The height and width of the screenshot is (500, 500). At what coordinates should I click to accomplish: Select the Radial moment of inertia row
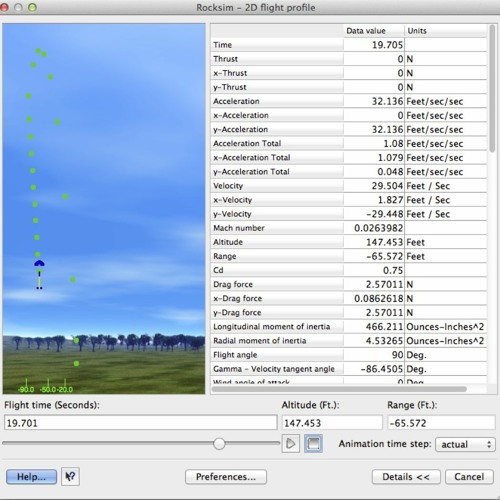point(349,341)
